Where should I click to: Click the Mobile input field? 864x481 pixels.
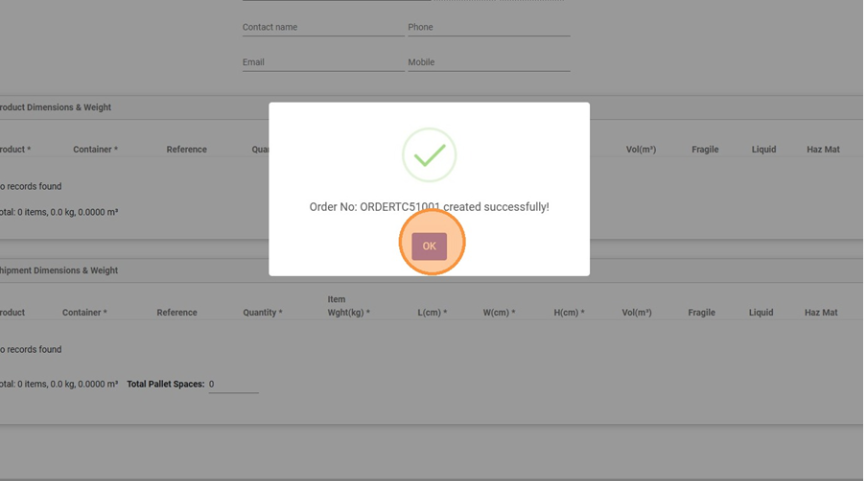(488, 62)
